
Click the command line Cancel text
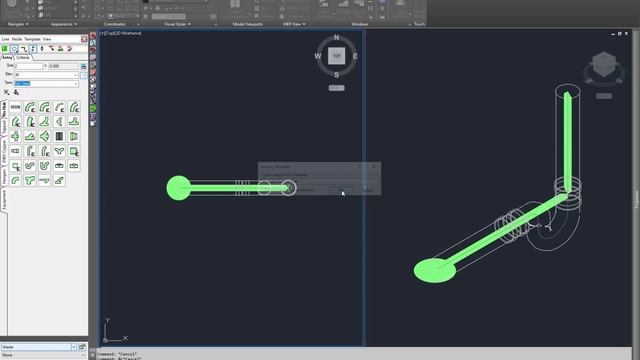pyautogui.click(x=117, y=354)
